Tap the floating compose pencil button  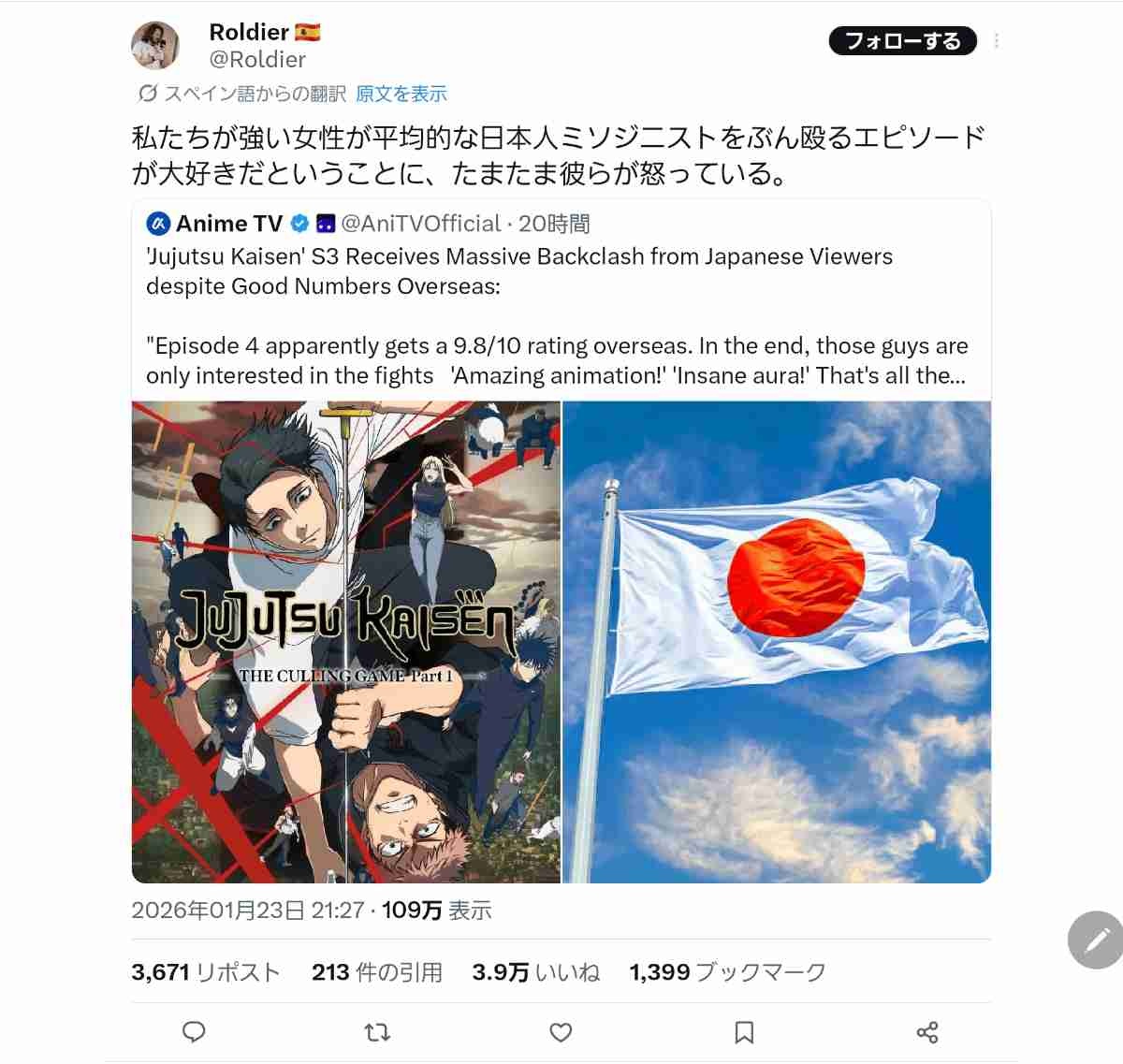(1097, 940)
